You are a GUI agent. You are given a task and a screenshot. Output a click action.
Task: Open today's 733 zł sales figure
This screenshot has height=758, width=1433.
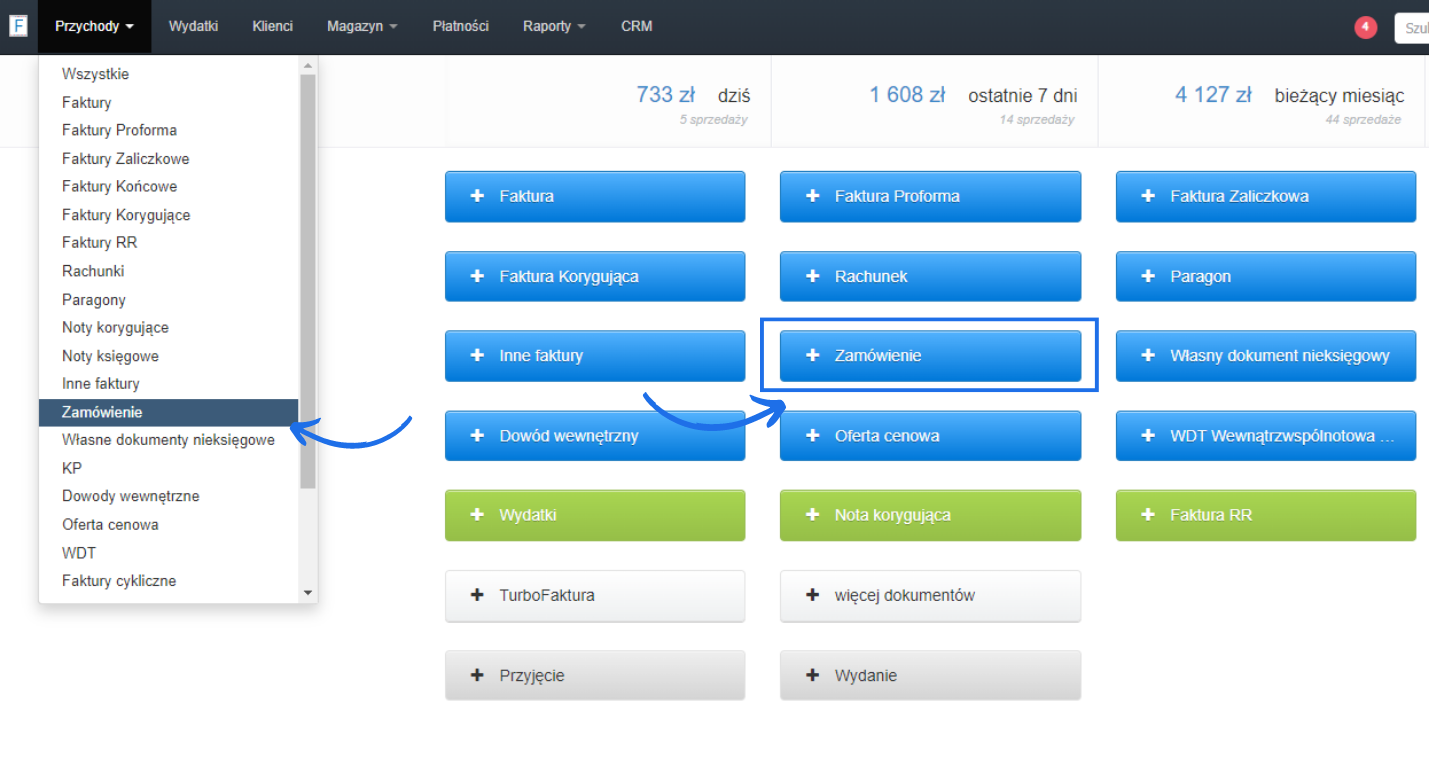click(x=665, y=95)
